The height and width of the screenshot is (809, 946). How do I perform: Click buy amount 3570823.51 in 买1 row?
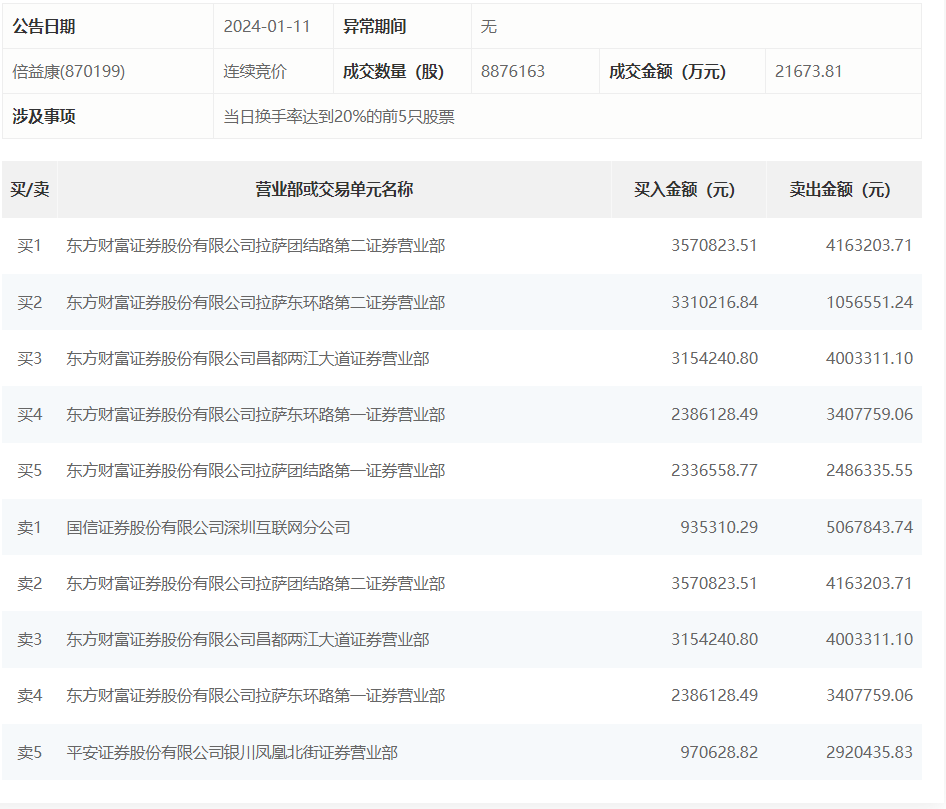click(x=714, y=246)
